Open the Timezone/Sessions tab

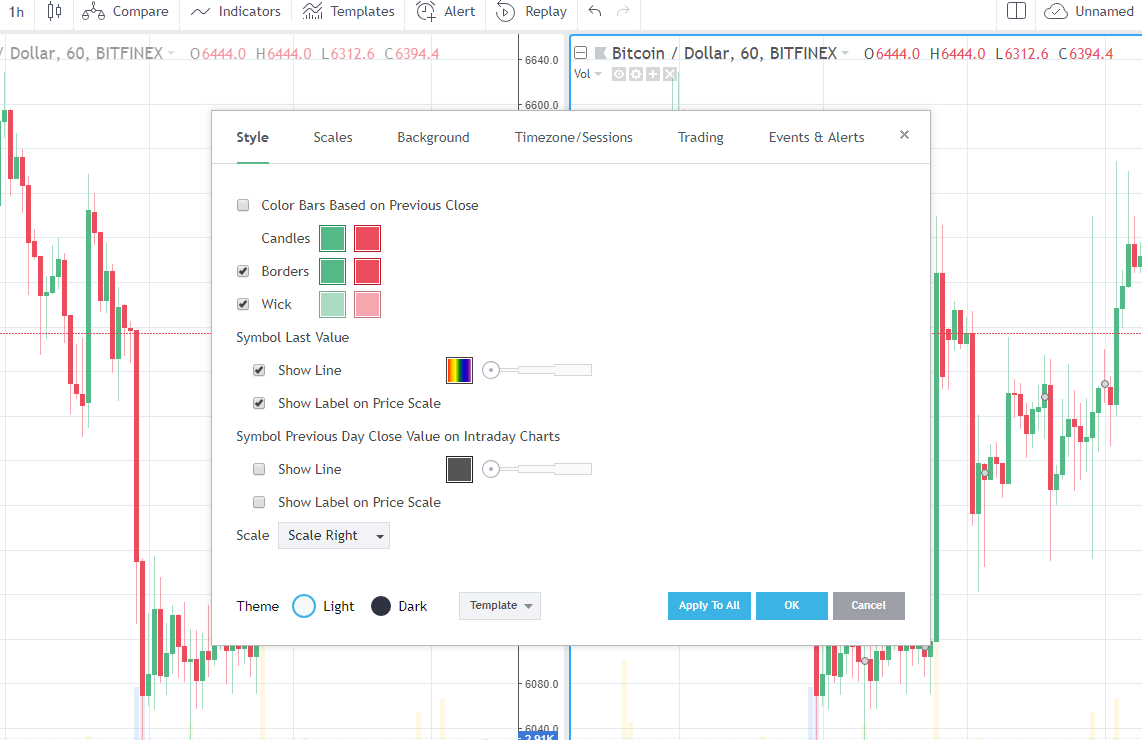(574, 138)
